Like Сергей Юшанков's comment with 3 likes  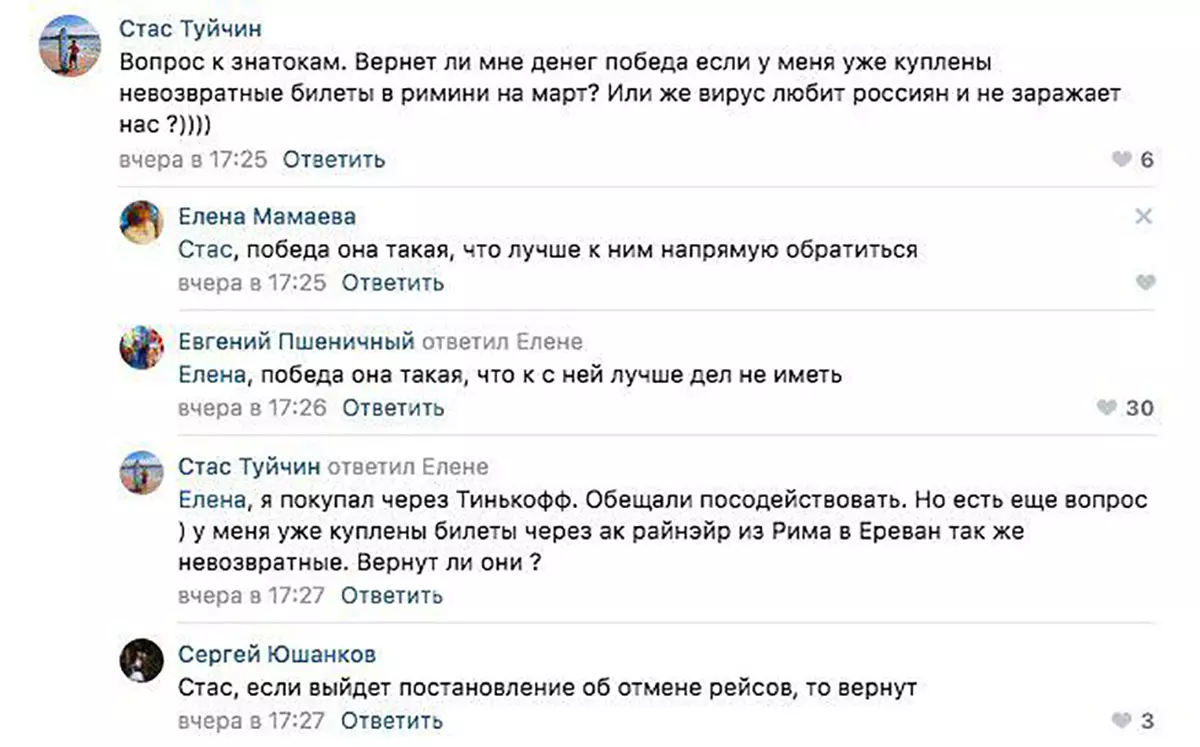[1120, 720]
